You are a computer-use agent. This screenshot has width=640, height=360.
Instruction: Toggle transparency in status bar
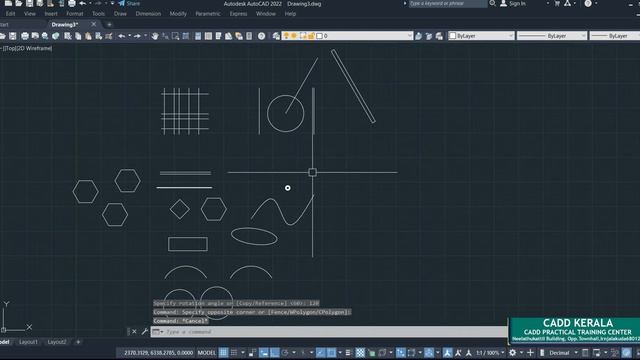[x=360, y=353]
